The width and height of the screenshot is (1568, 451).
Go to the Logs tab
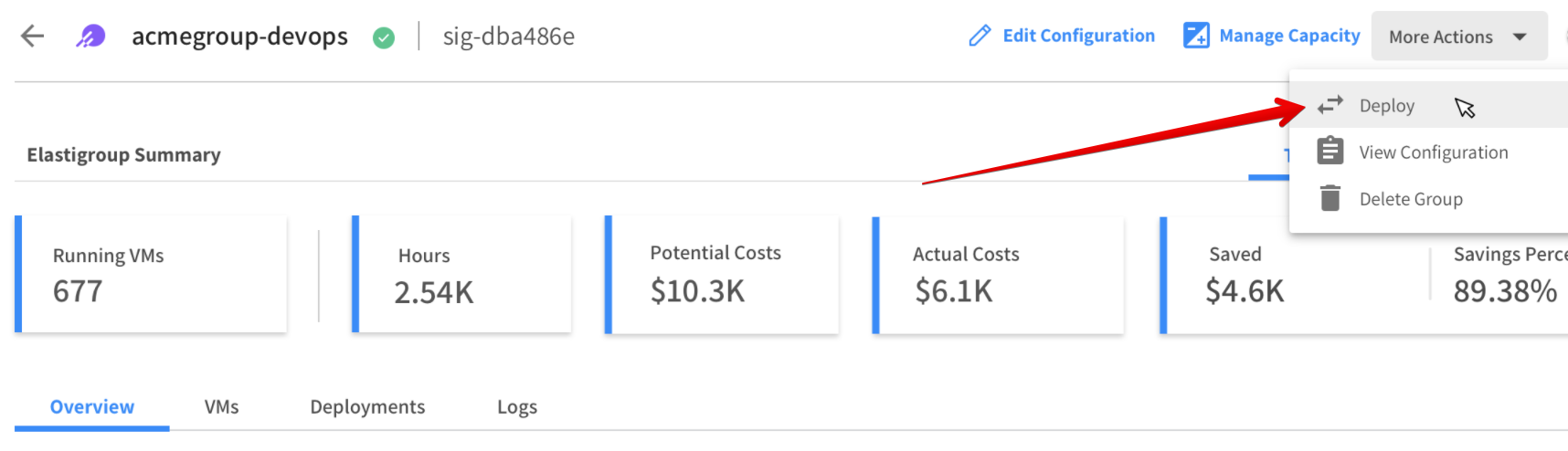pyautogui.click(x=517, y=407)
